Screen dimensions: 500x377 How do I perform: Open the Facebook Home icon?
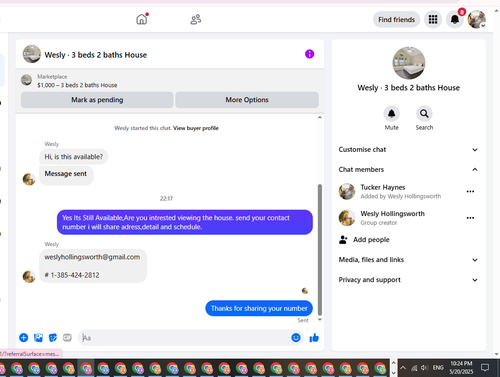141,19
